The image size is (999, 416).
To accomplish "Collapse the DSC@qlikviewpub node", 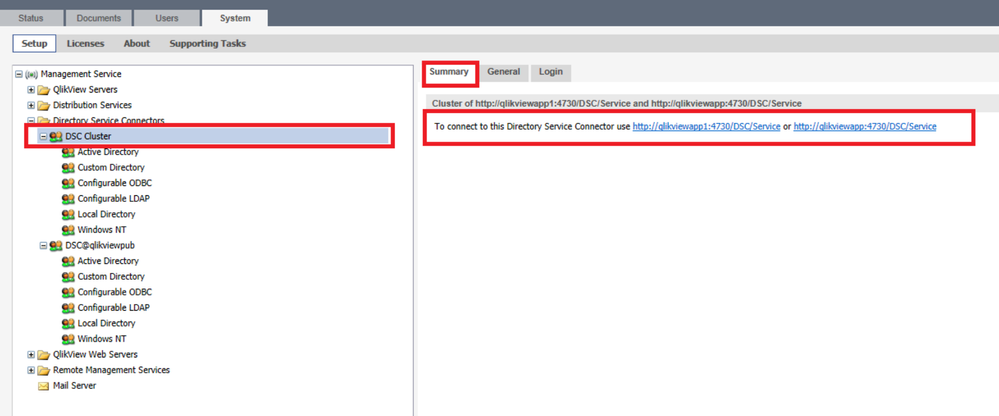I will coord(43,245).
